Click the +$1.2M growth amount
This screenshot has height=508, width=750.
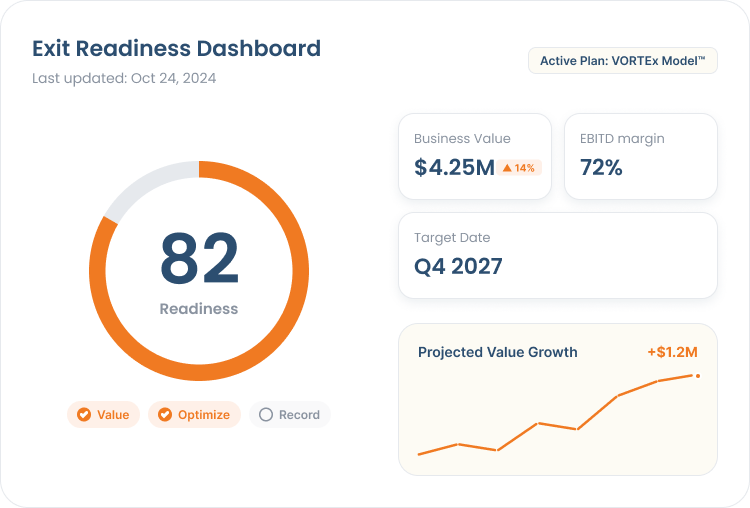tap(672, 352)
